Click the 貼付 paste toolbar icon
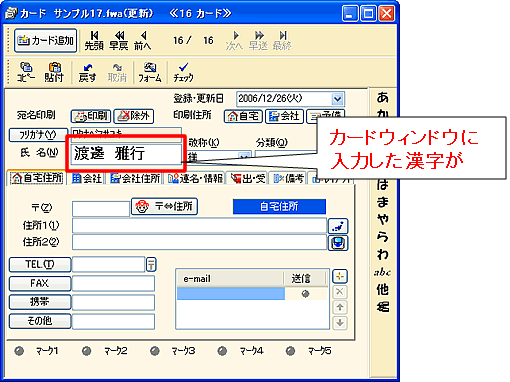This screenshot has height=382, width=510. tap(54, 72)
